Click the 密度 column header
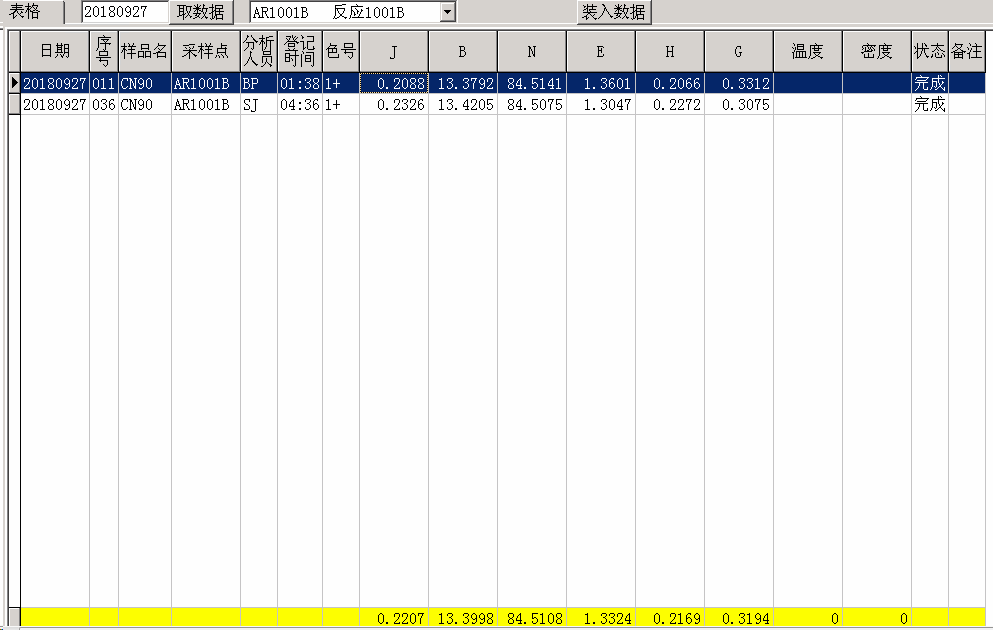 coord(876,51)
